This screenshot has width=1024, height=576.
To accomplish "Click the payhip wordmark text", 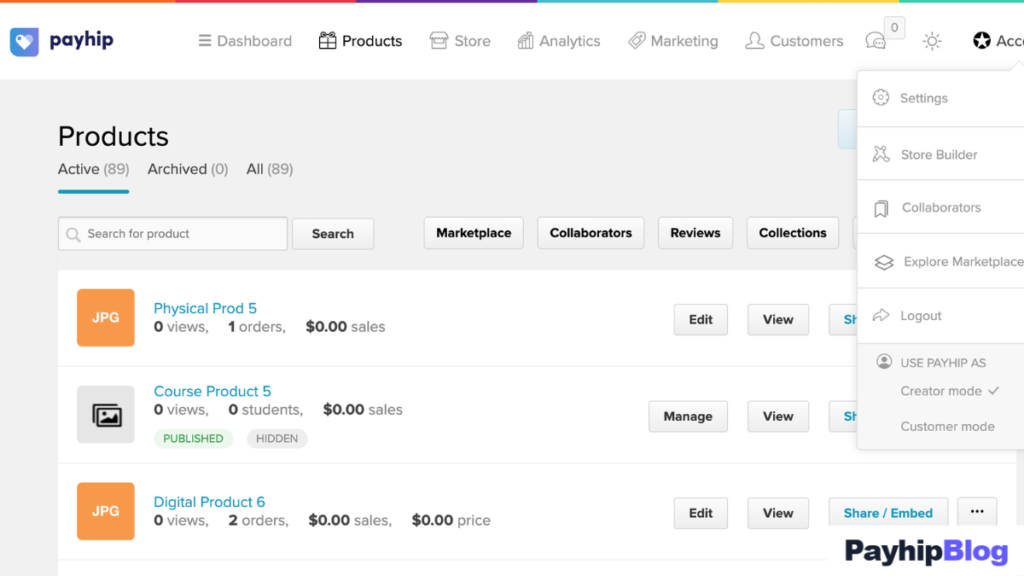I will [81, 40].
